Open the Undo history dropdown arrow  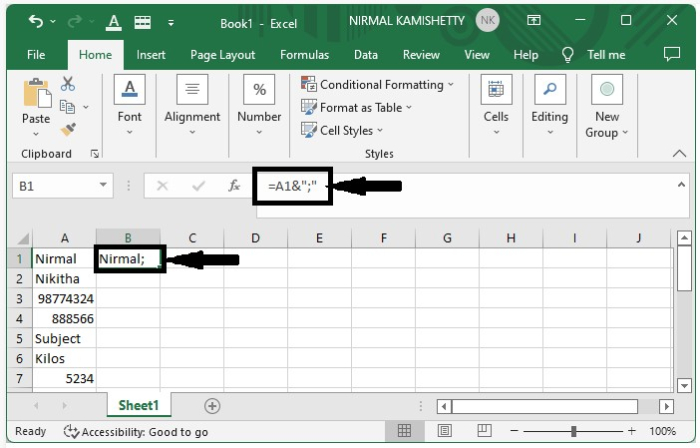pos(53,21)
